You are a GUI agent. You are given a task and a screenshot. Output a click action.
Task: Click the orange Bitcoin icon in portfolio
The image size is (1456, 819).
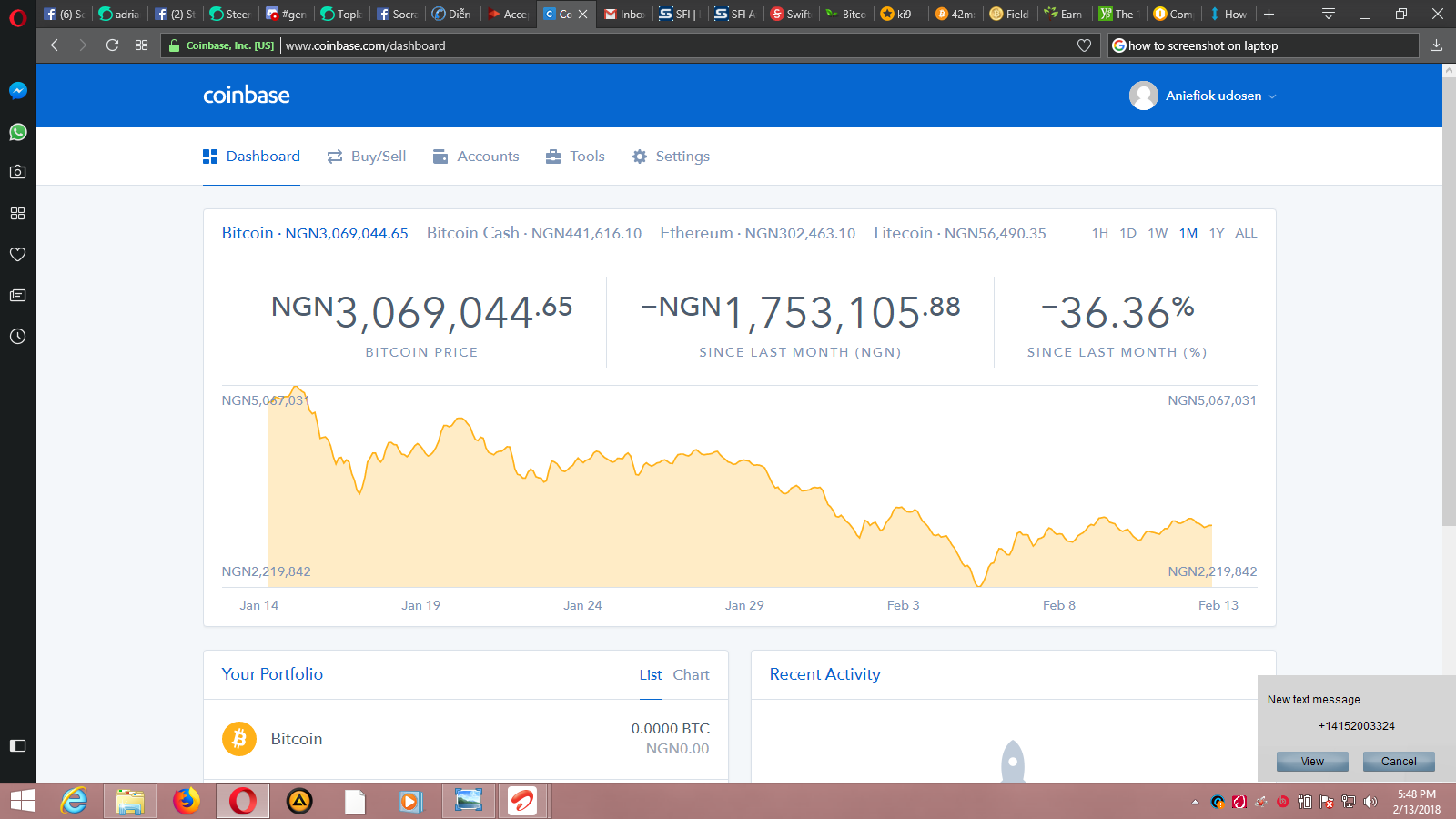239,739
